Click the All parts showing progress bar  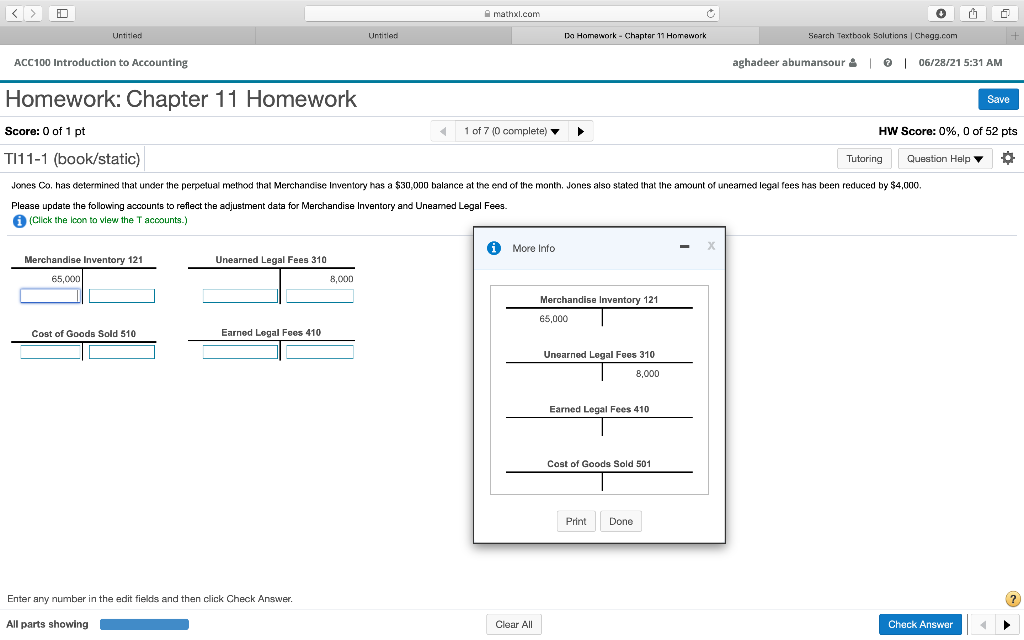[x=144, y=623]
